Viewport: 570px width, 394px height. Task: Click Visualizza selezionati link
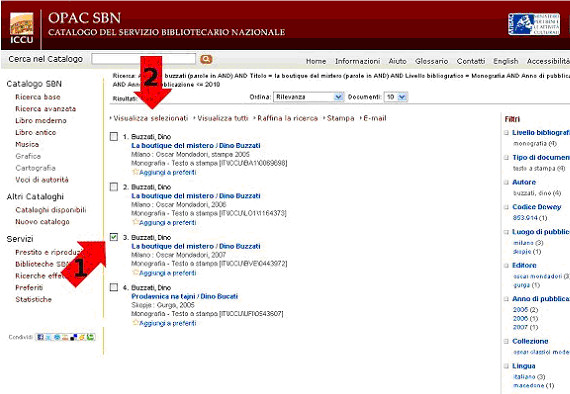pos(150,118)
